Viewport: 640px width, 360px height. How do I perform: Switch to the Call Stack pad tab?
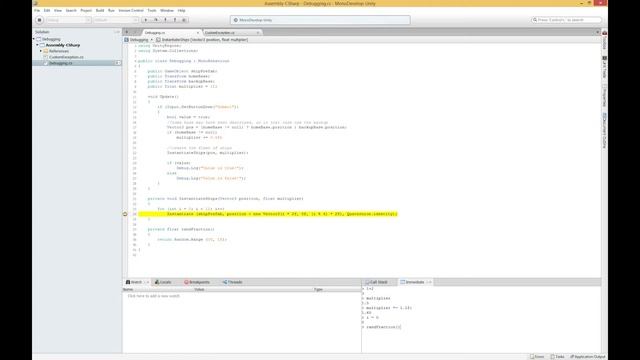point(376,282)
